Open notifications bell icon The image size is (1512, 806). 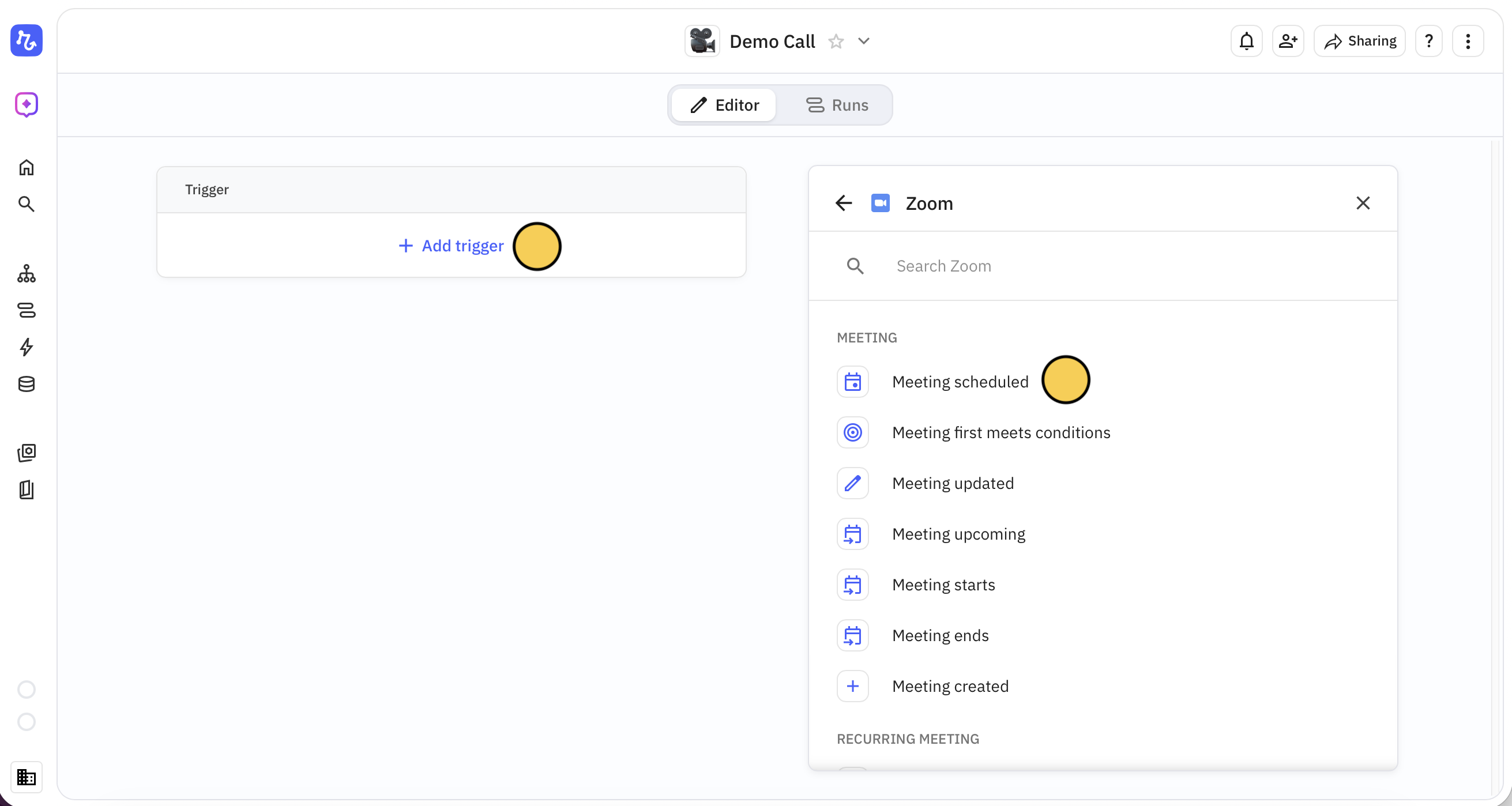pyautogui.click(x=1246, y=41)
